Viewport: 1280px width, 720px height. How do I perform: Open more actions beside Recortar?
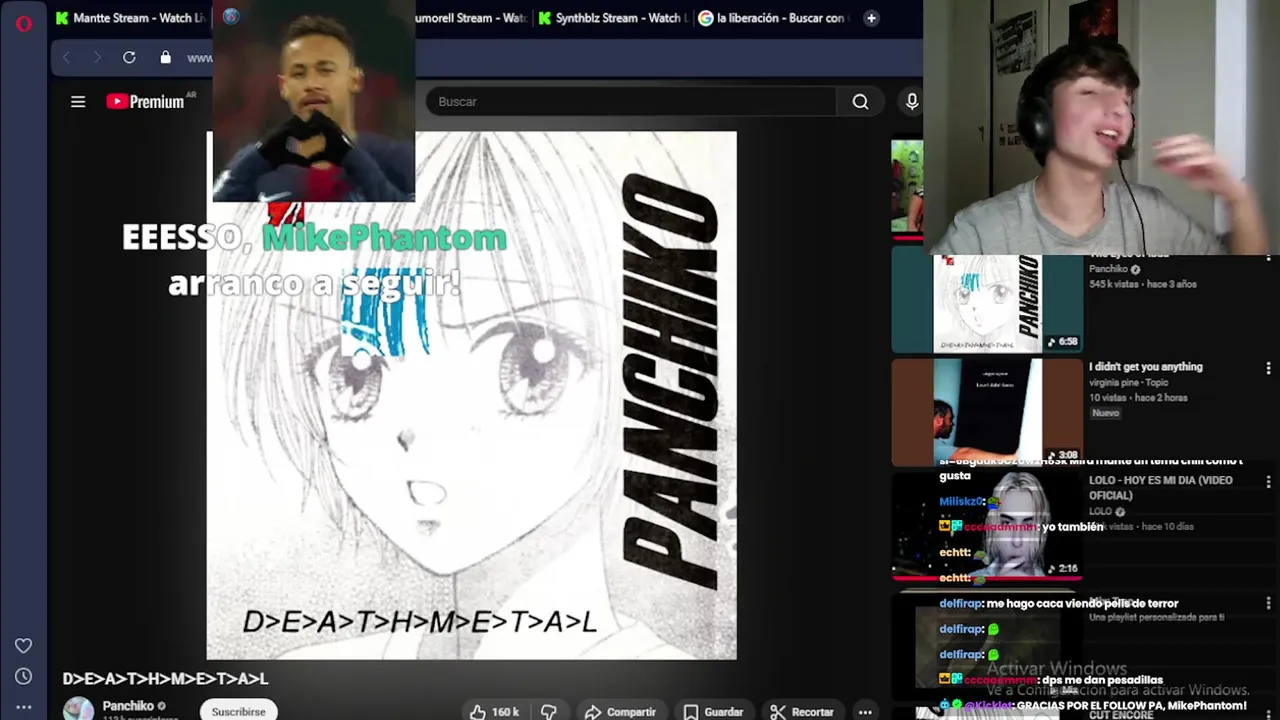865,711
